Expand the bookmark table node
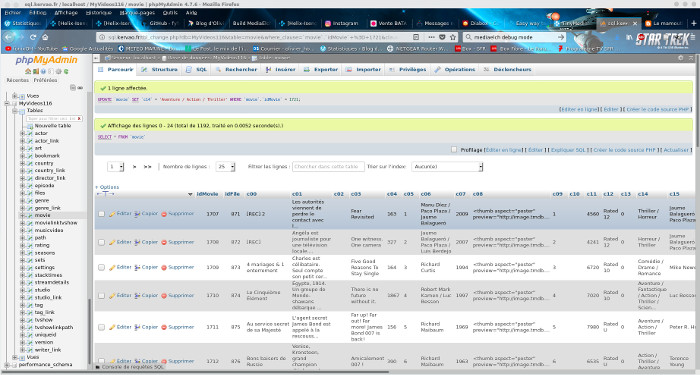 22,156
